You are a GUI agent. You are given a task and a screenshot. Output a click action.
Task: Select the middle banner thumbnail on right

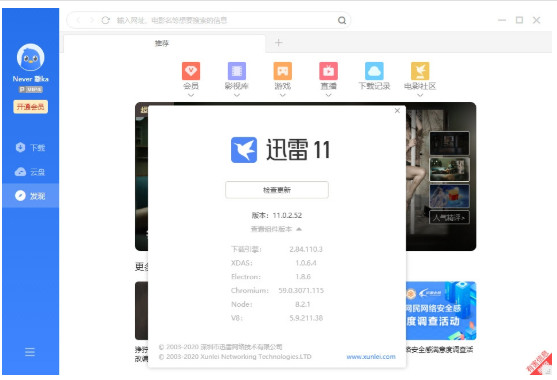[x=449, y=169]
